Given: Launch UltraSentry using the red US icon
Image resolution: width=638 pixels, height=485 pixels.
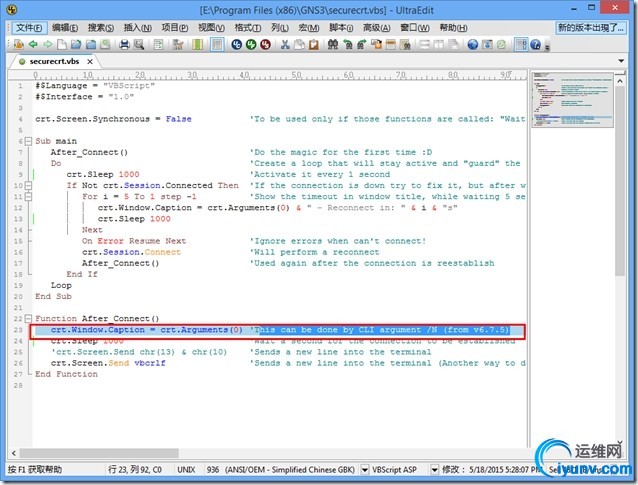Looking at the screenshot, I should (x=265, y=44).
